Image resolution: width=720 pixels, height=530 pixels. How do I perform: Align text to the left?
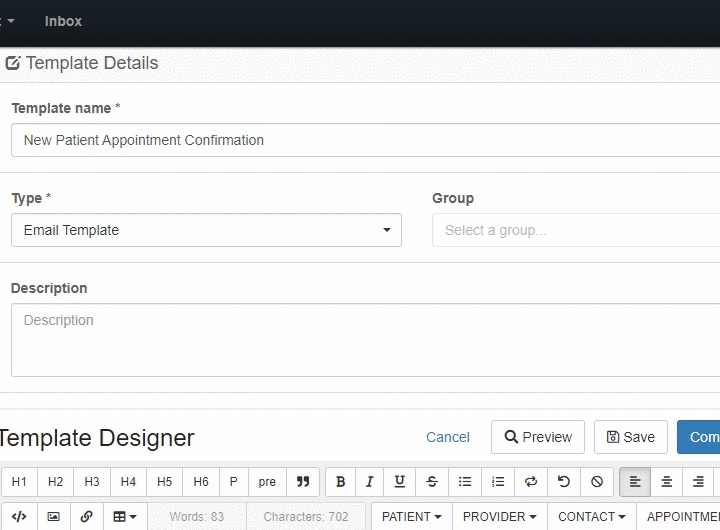click(x=635, y=482)
